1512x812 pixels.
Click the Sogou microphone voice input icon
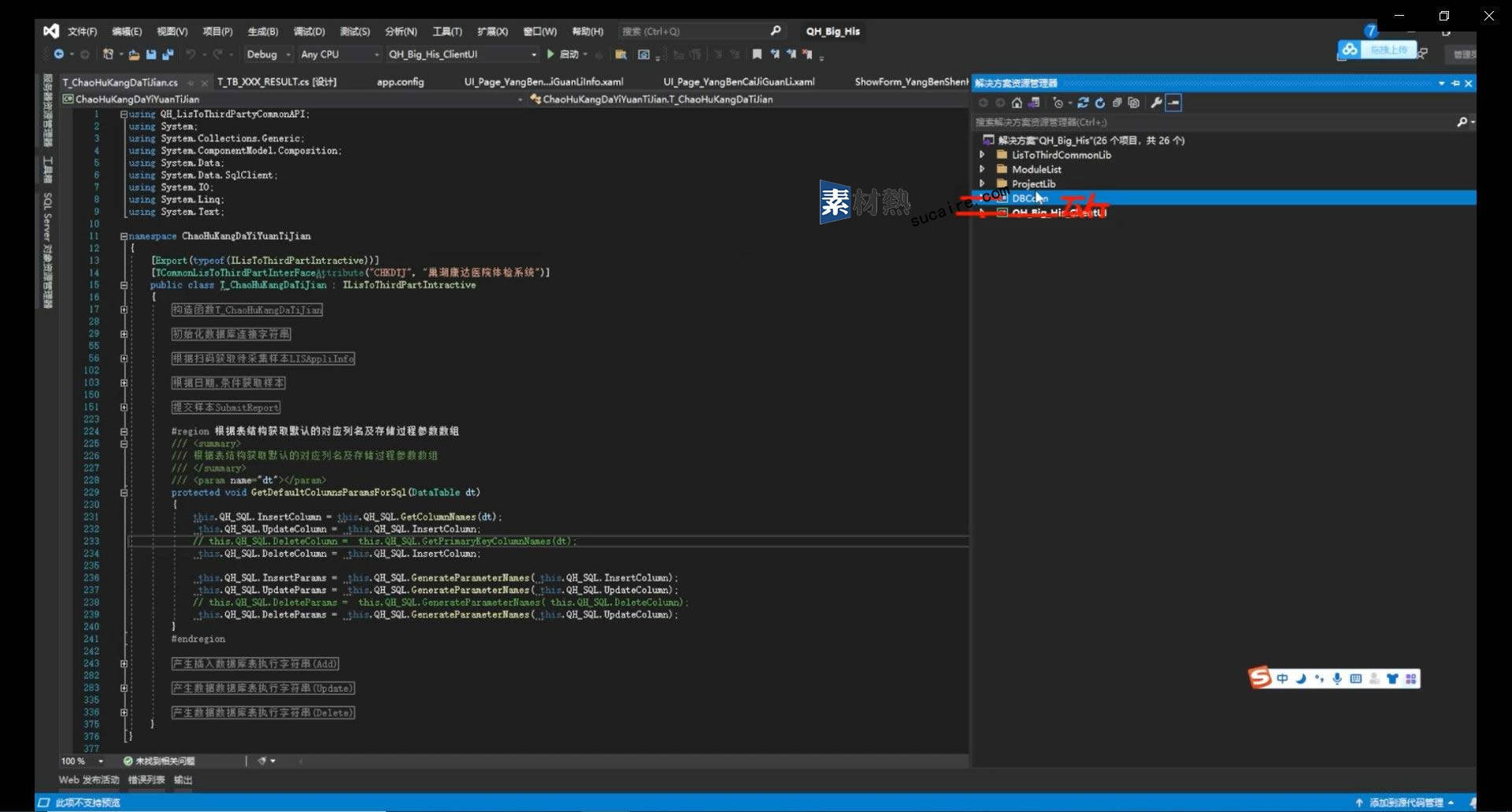(1337, 679)
